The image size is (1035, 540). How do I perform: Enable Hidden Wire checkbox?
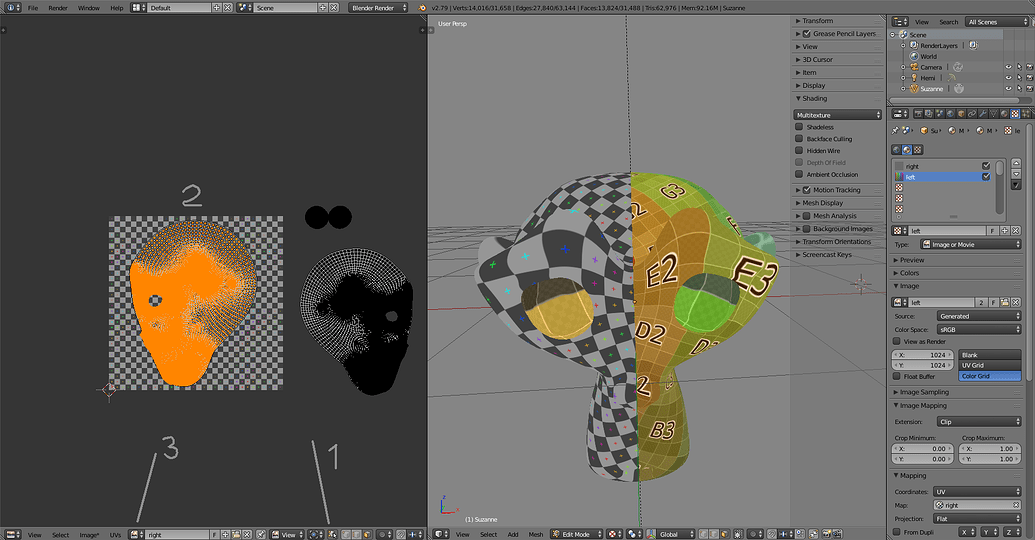pyautogui.click(x=799, y=151)
